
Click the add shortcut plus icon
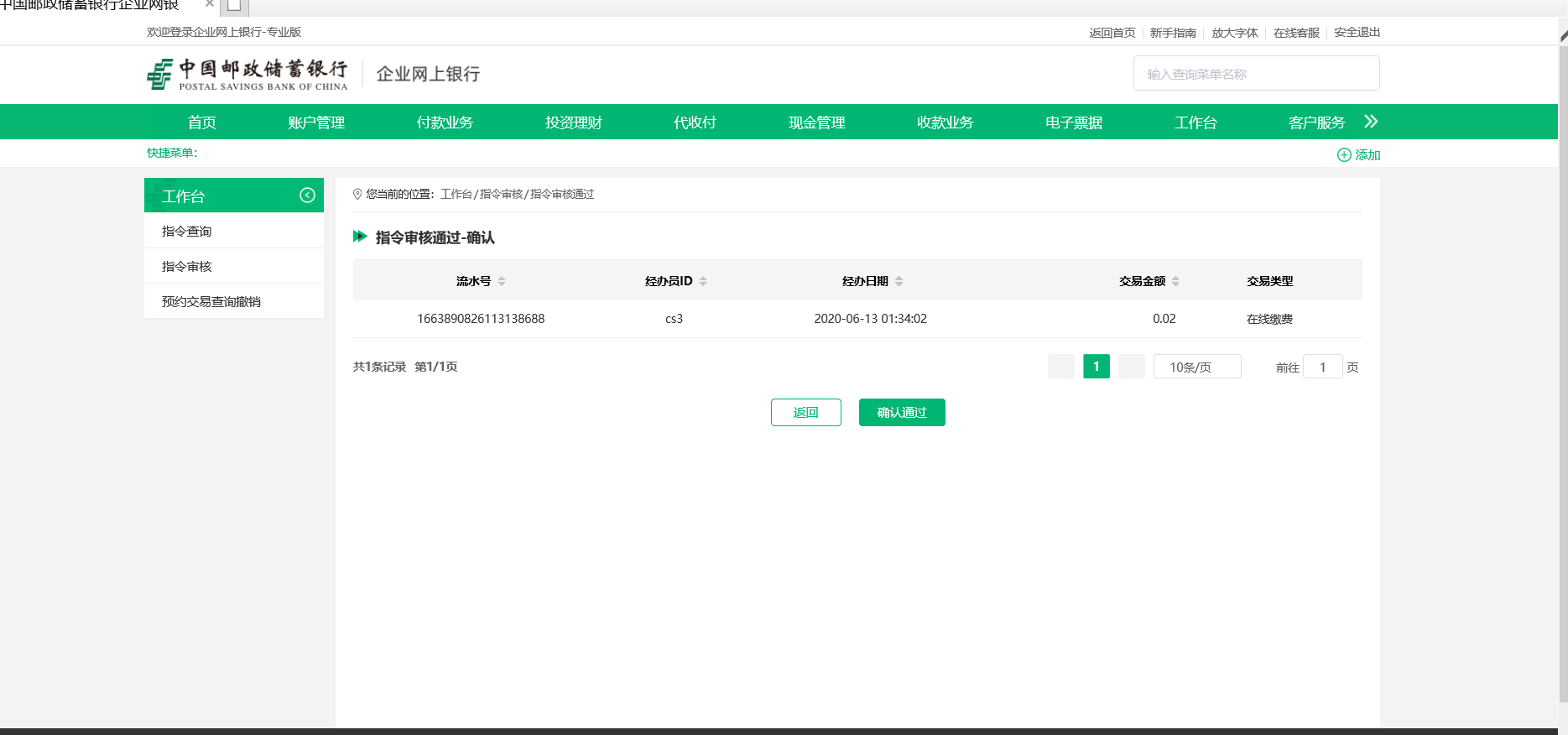[x=1344, y=155]
